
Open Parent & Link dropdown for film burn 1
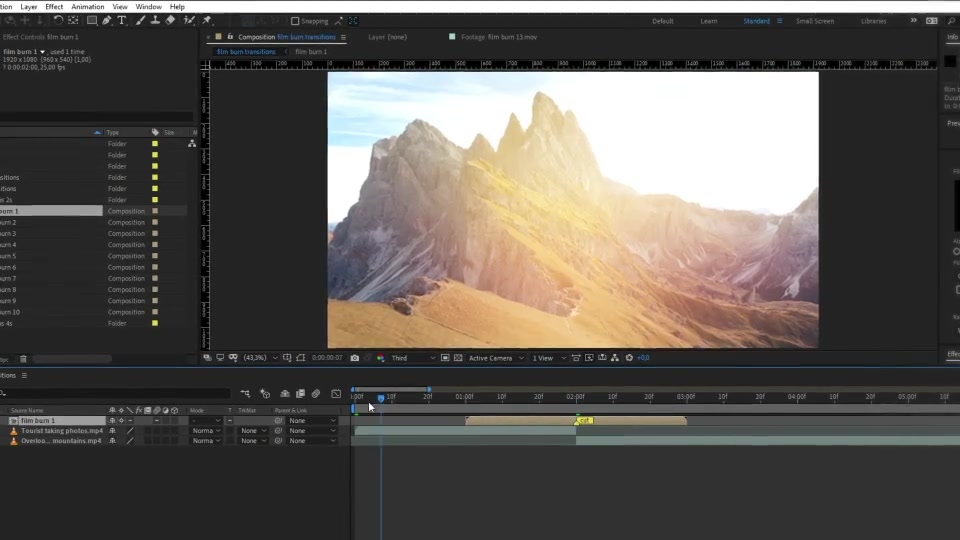click(x=312, y=421)
